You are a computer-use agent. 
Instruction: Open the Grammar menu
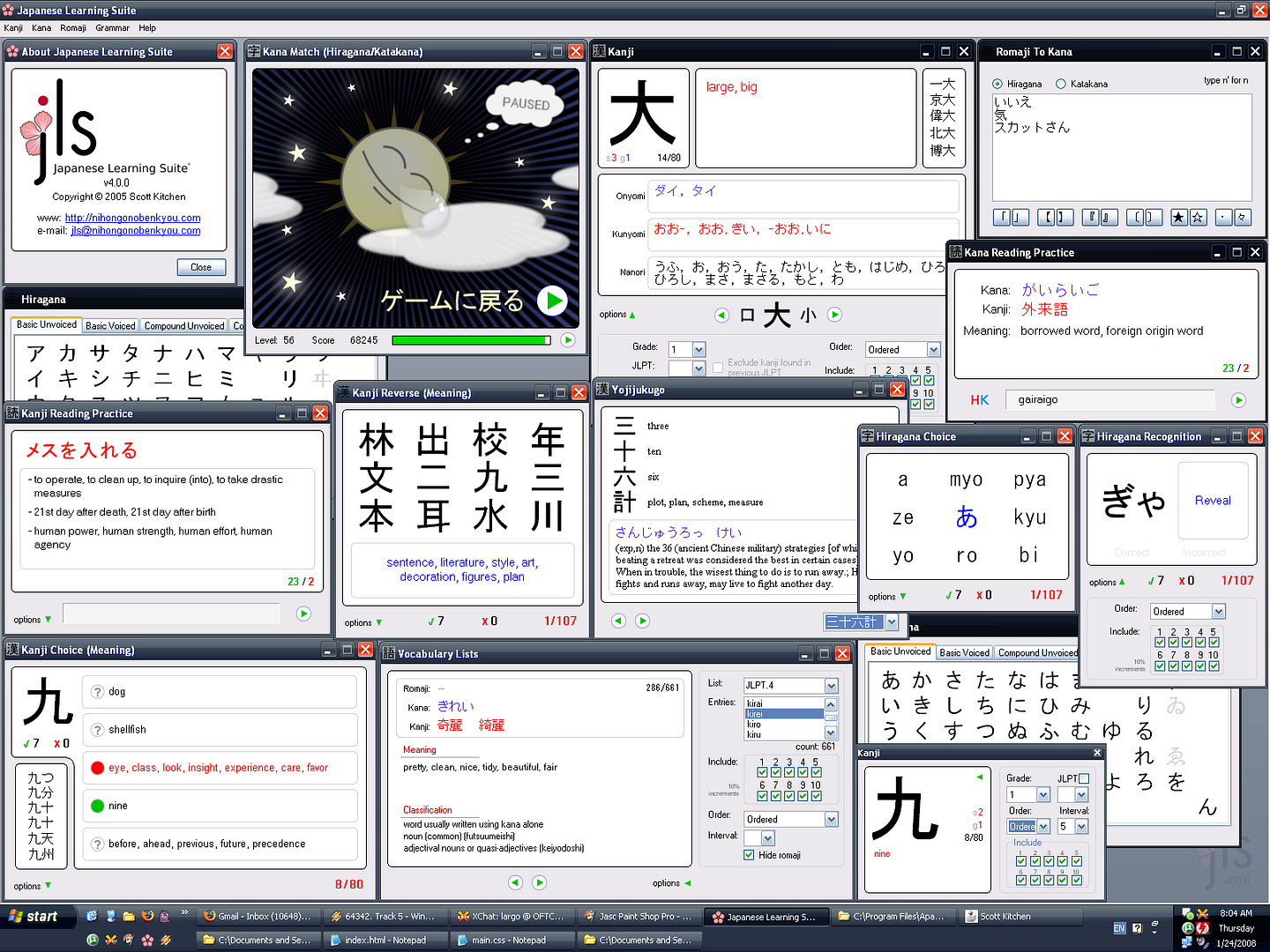[x=112, y=28]
